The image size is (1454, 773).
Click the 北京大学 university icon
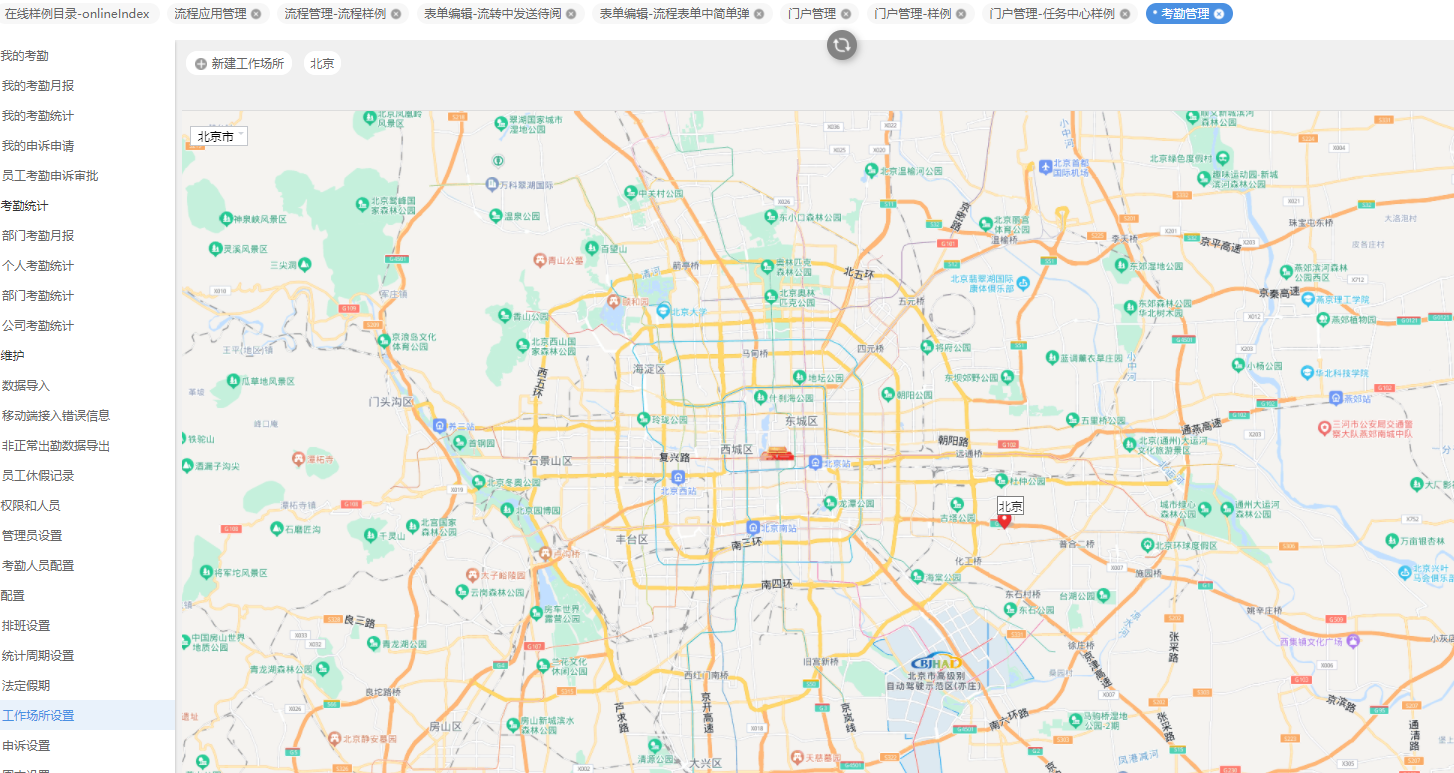point(662,311)
